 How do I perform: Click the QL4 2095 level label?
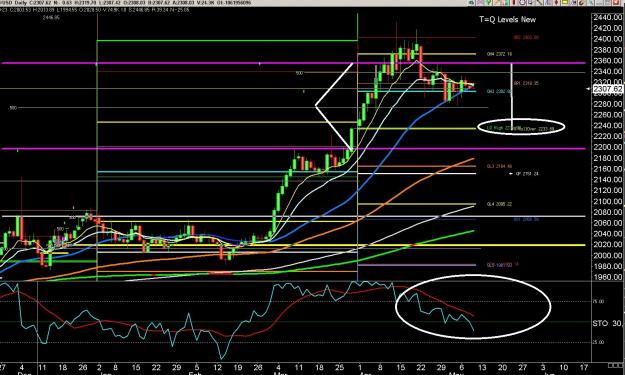pyautogui.click(x=499, y=204)
